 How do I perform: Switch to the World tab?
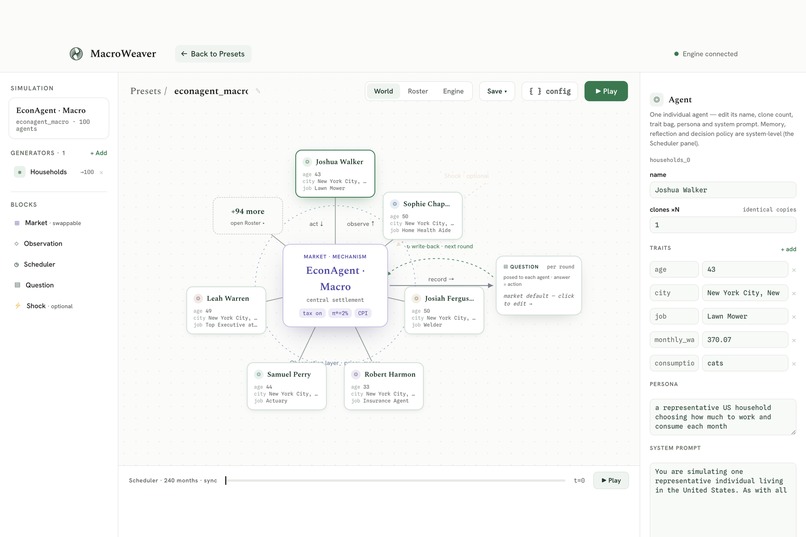click(x=383, y=91)
